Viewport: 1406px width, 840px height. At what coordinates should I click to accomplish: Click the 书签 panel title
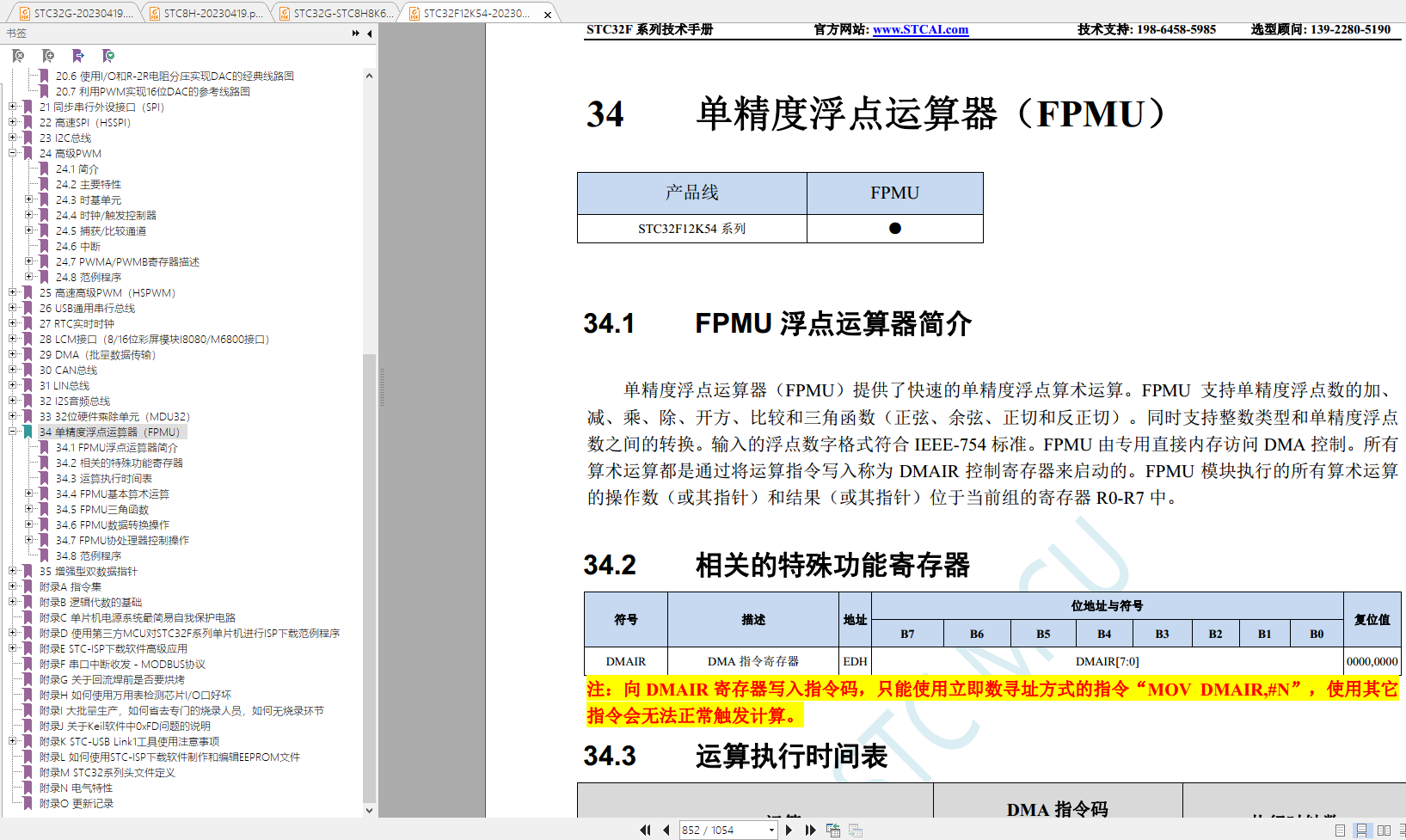pos(16,34)
